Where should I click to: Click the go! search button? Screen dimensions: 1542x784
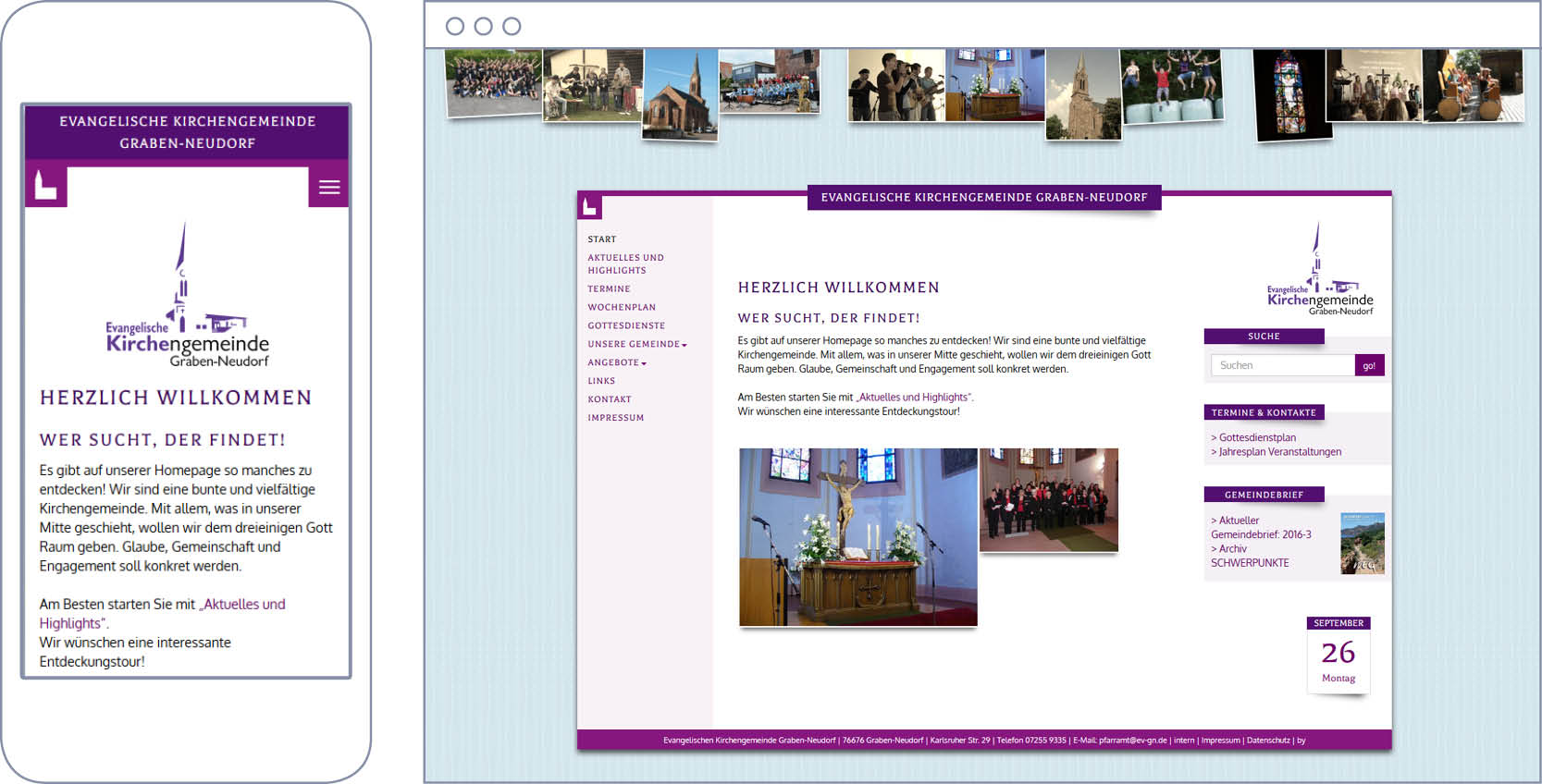tap(1369, 365)
